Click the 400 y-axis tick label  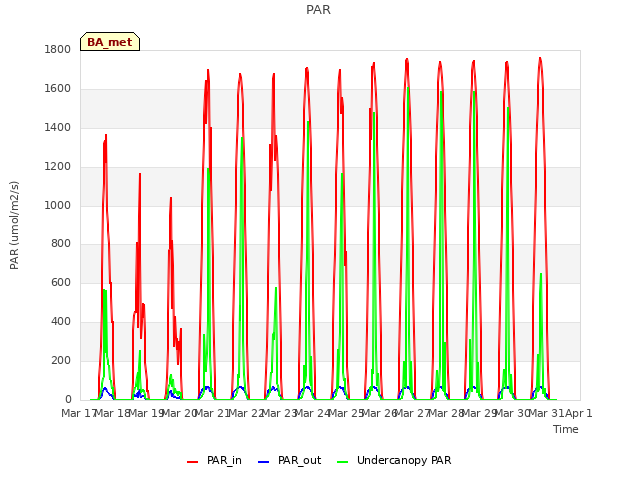(61, 322)
